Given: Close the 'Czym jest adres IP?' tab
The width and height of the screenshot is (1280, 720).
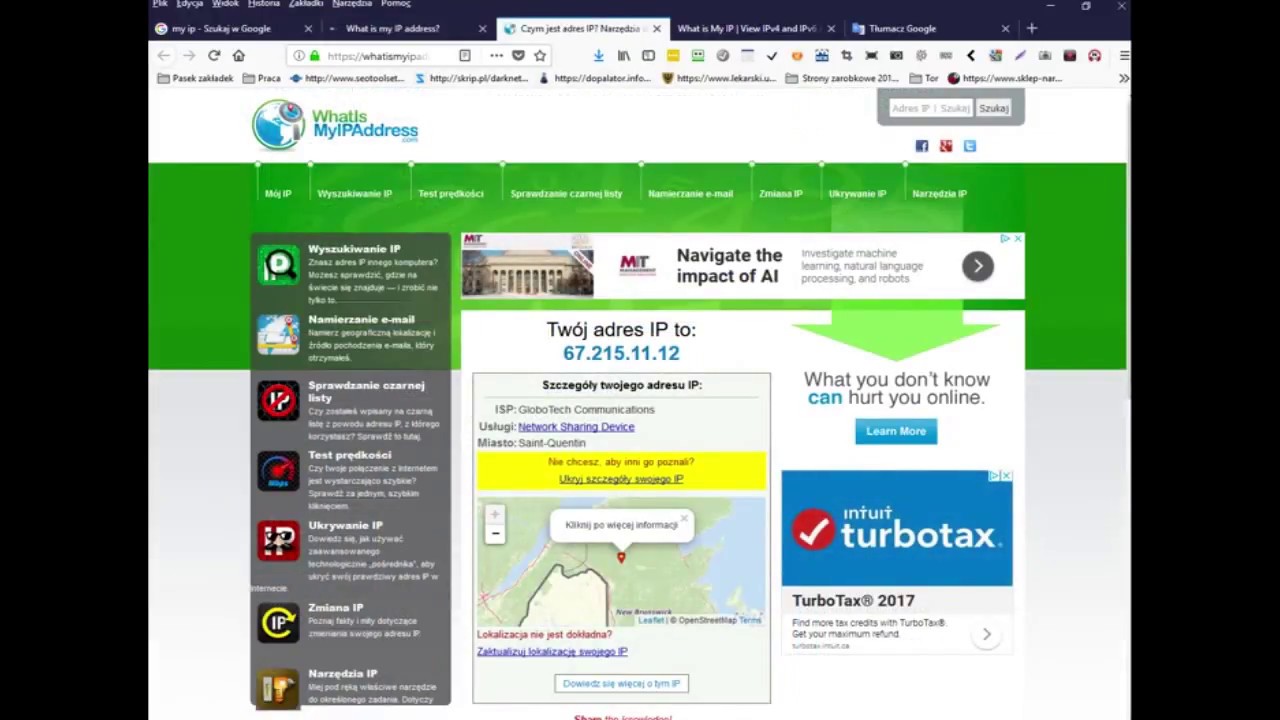Looking at the screenshot, I should pyautogui.click(x=657, y=29).
